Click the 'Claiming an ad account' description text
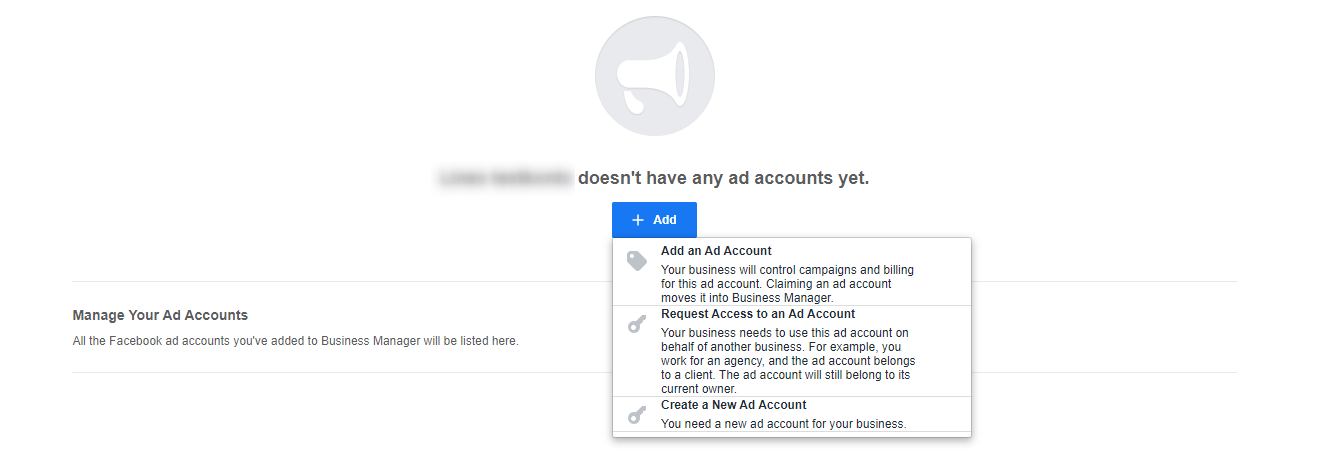This screenshot has height=460, width=1344. (776, 290)
